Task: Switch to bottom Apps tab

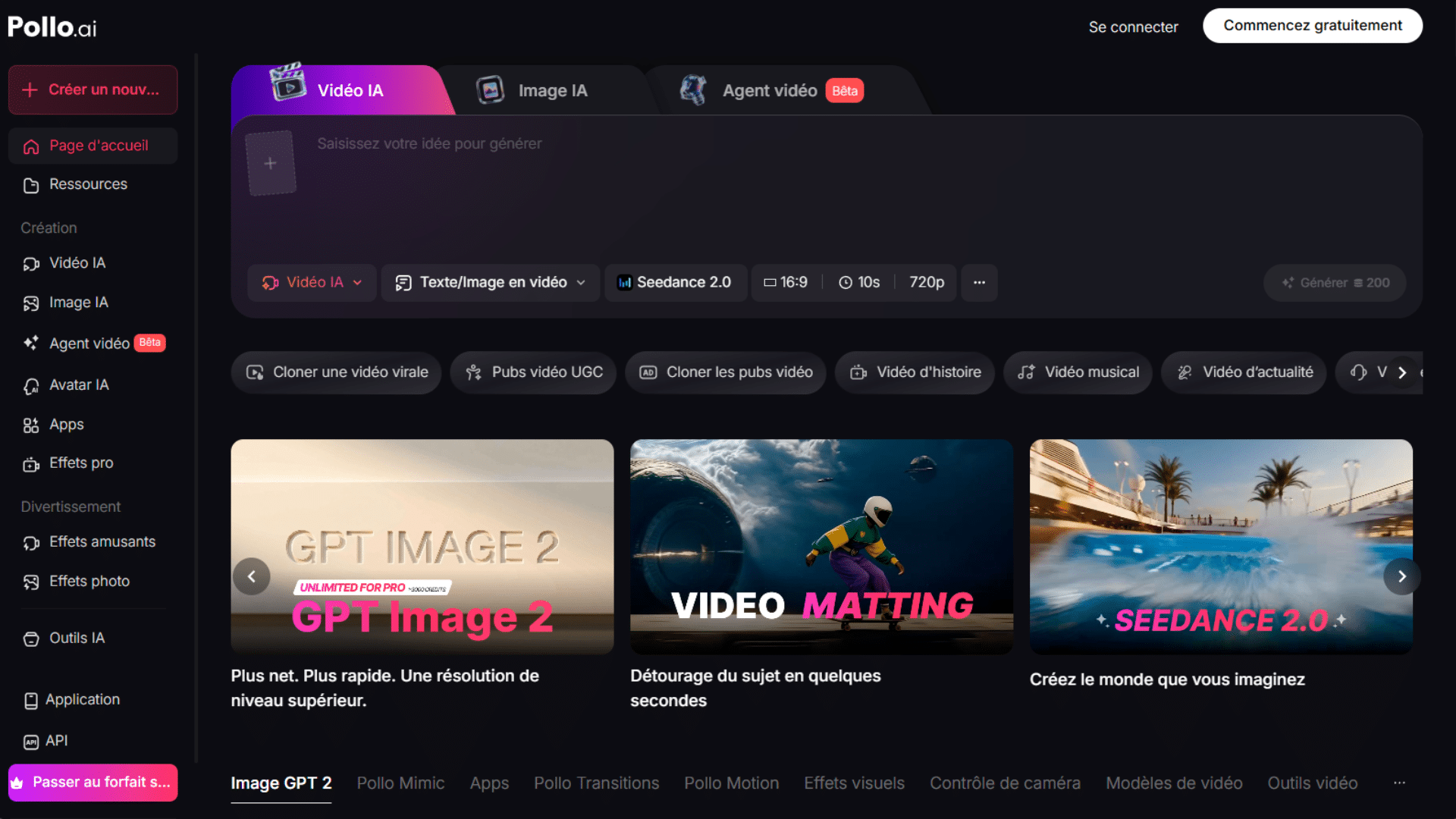Action: tap(489, 783)
